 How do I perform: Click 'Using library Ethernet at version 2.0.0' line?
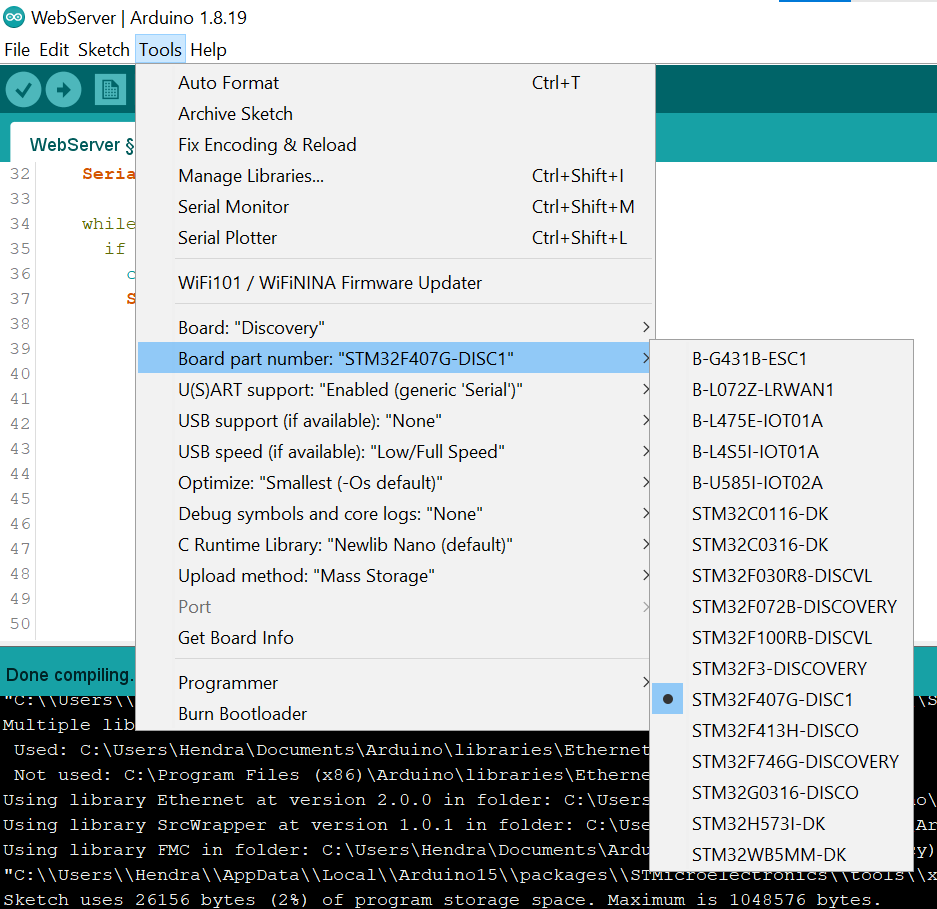(326, 800)
